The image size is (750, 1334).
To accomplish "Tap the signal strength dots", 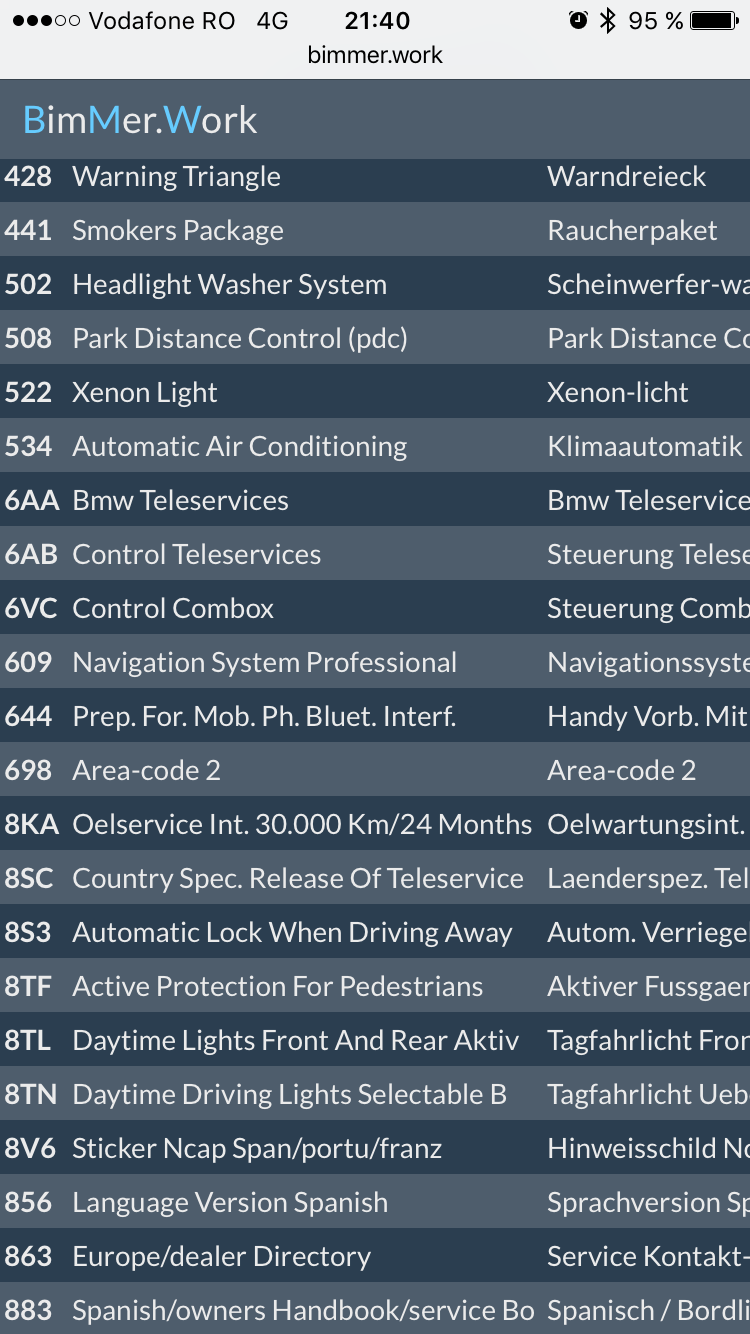I will click(45, 21).
